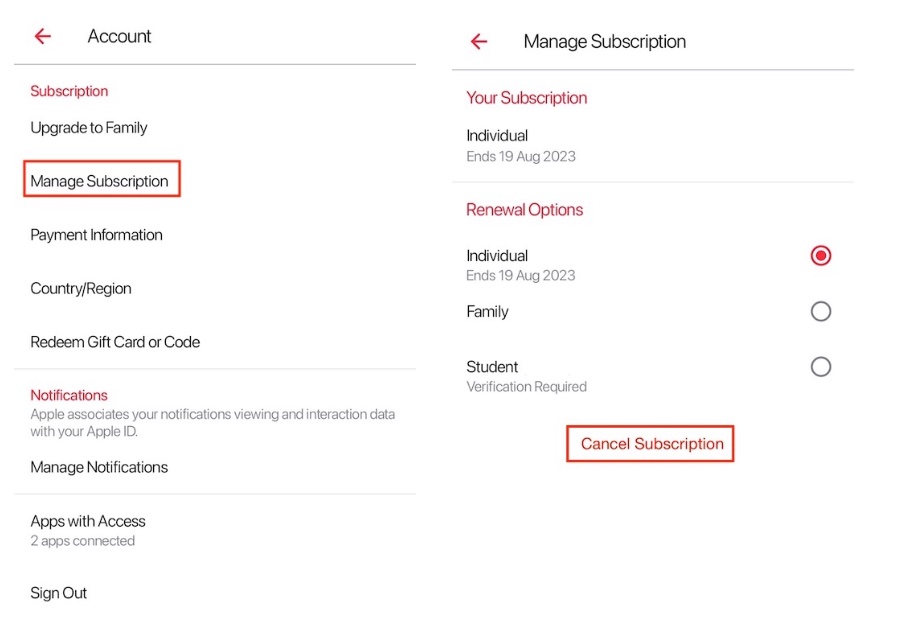Choose the Family plan radio button
Screen dimensions: 898x633
click(820, 312)
